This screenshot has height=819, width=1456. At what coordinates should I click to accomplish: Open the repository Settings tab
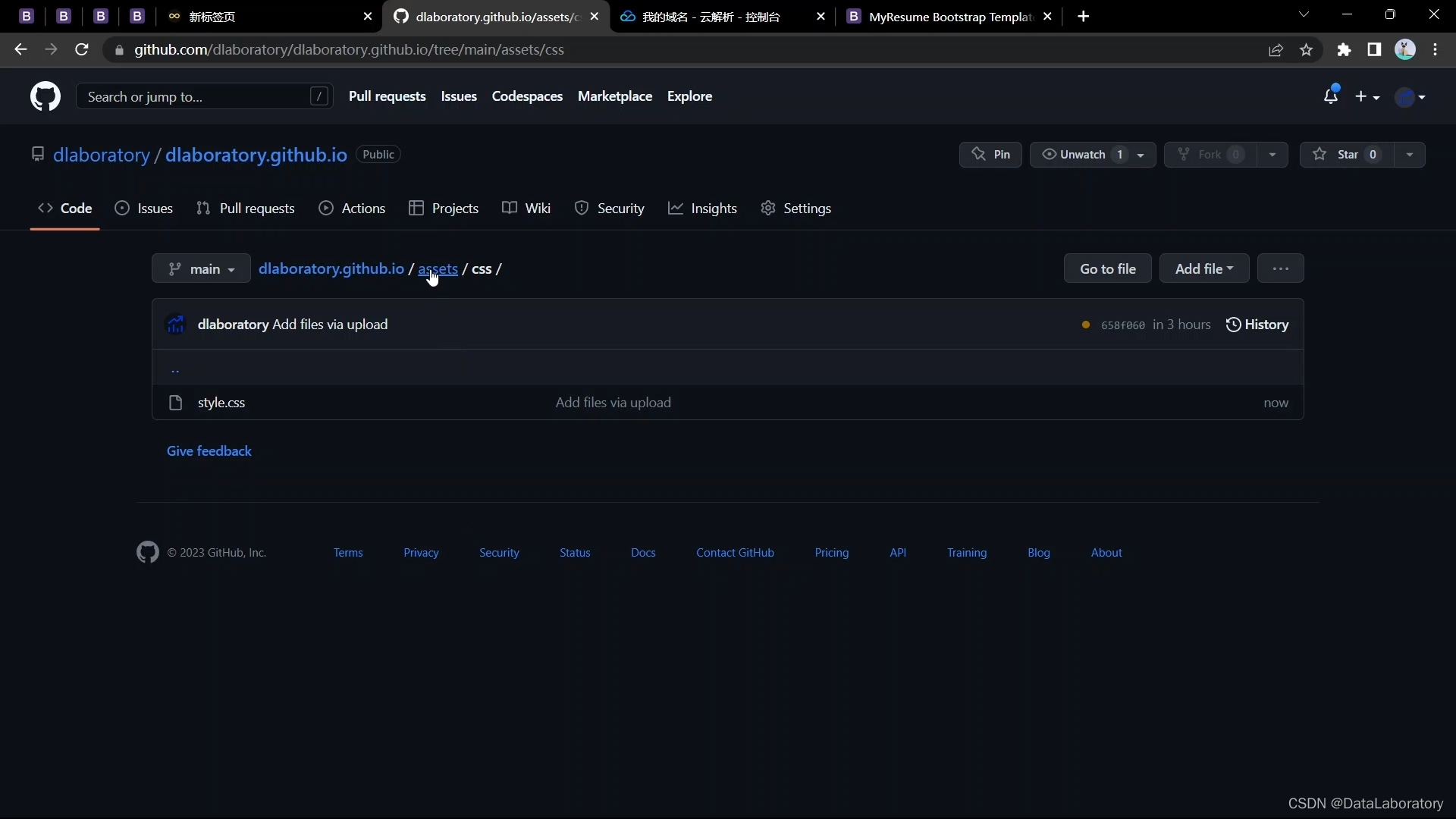point(796,209)
